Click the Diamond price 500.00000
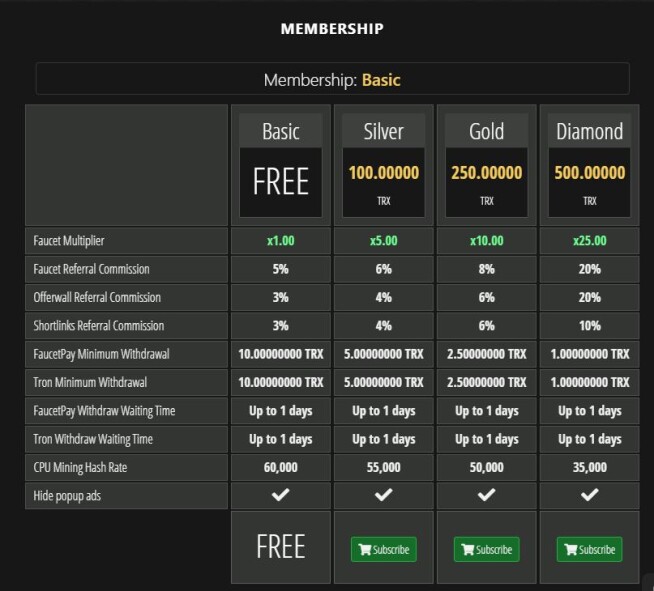Viewport: 654px width, 591px height. [x=590, y=172]
